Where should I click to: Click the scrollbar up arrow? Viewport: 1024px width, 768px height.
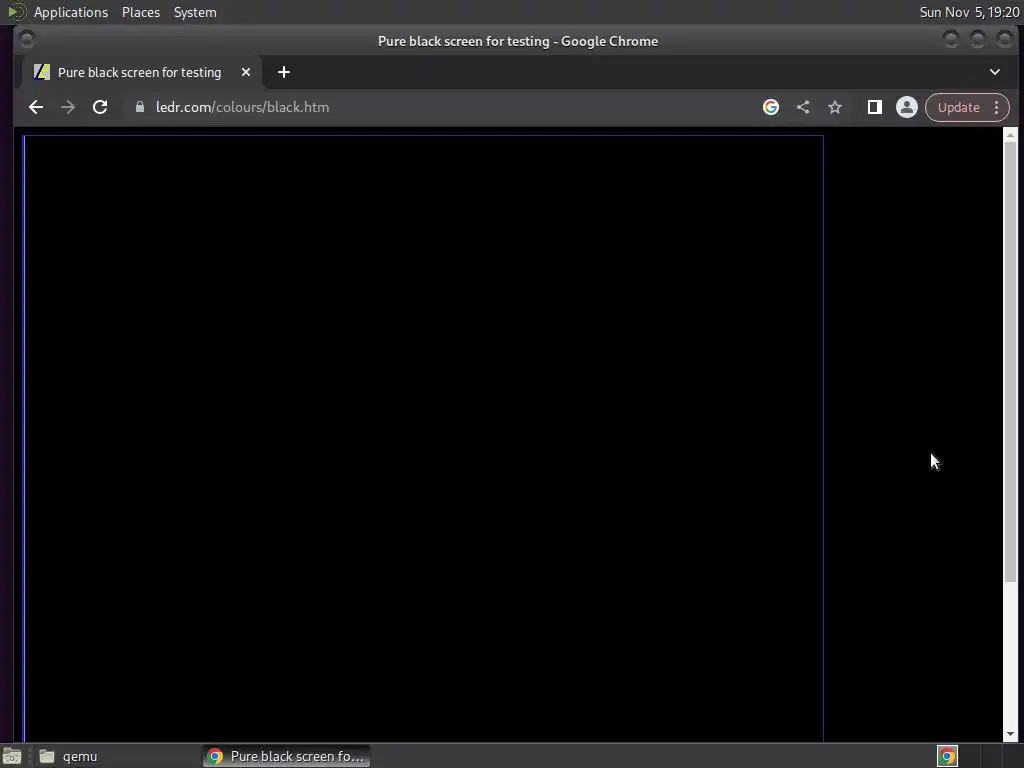pyautogui.click(x=1010, y=135)
